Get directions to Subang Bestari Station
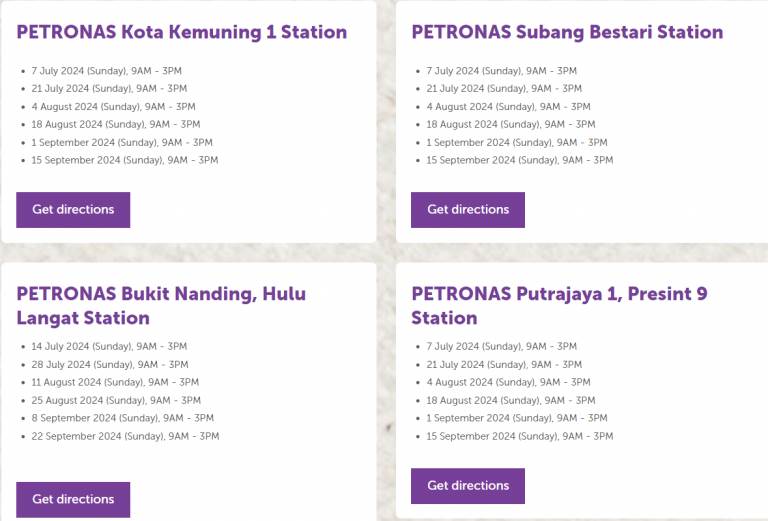This screenshot has width=768, height=521. coord(468,210)
